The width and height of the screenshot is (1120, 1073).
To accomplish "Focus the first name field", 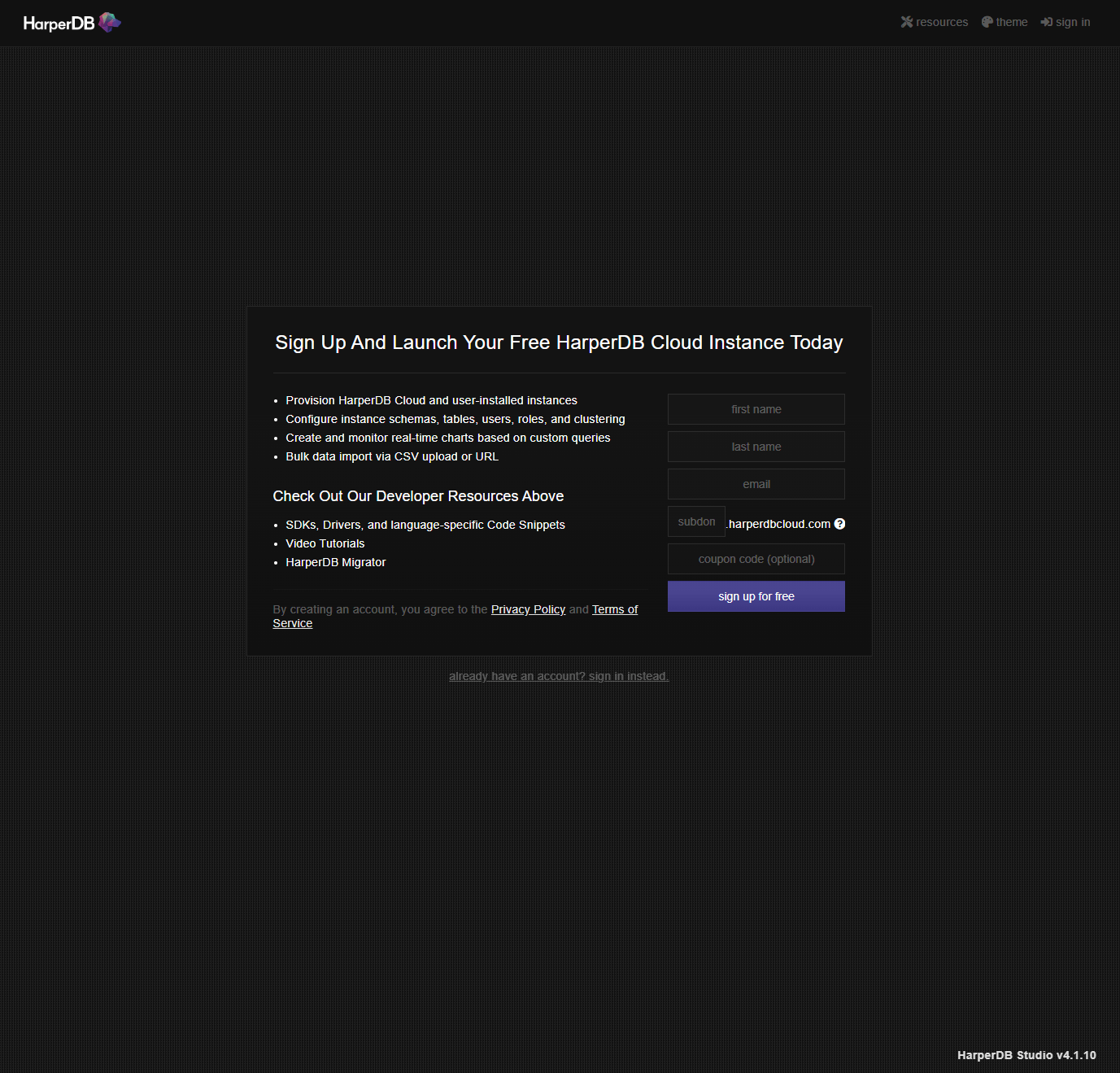I will [756, 409].
